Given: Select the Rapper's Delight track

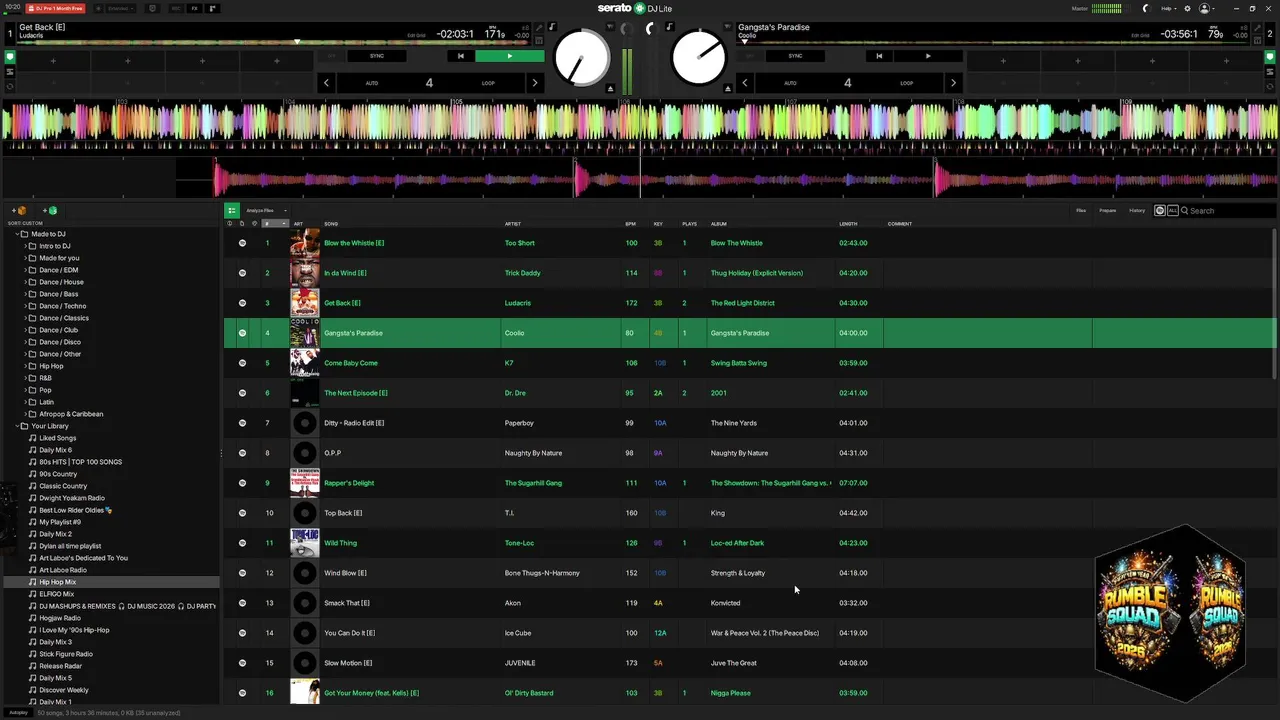Looking at the screenshot, I should (349, 483).
